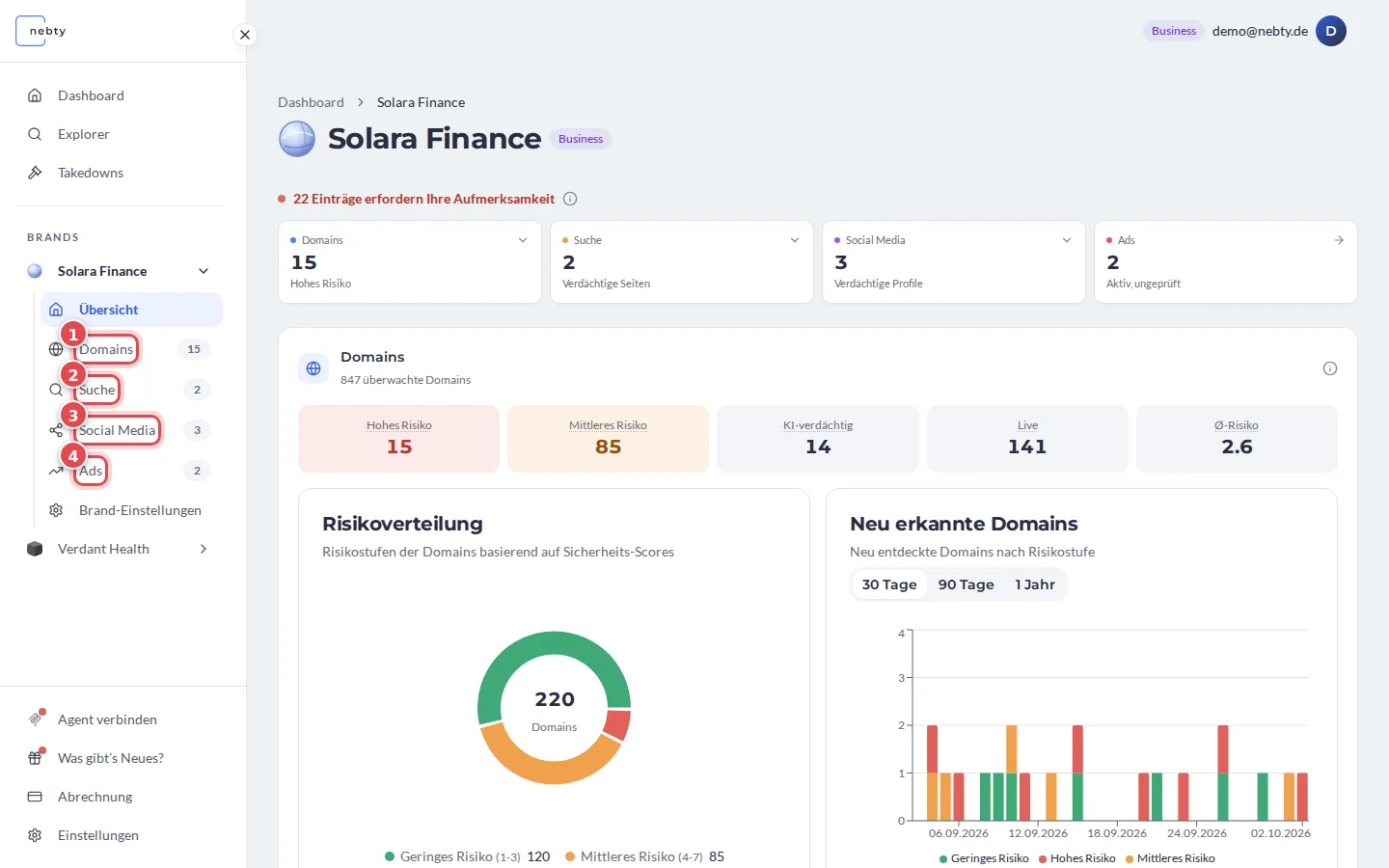Select the Ø-Risiko 2.6 tile
Image resolution: width=1389 pixels, height=868 pixels.
point(1238,439)
